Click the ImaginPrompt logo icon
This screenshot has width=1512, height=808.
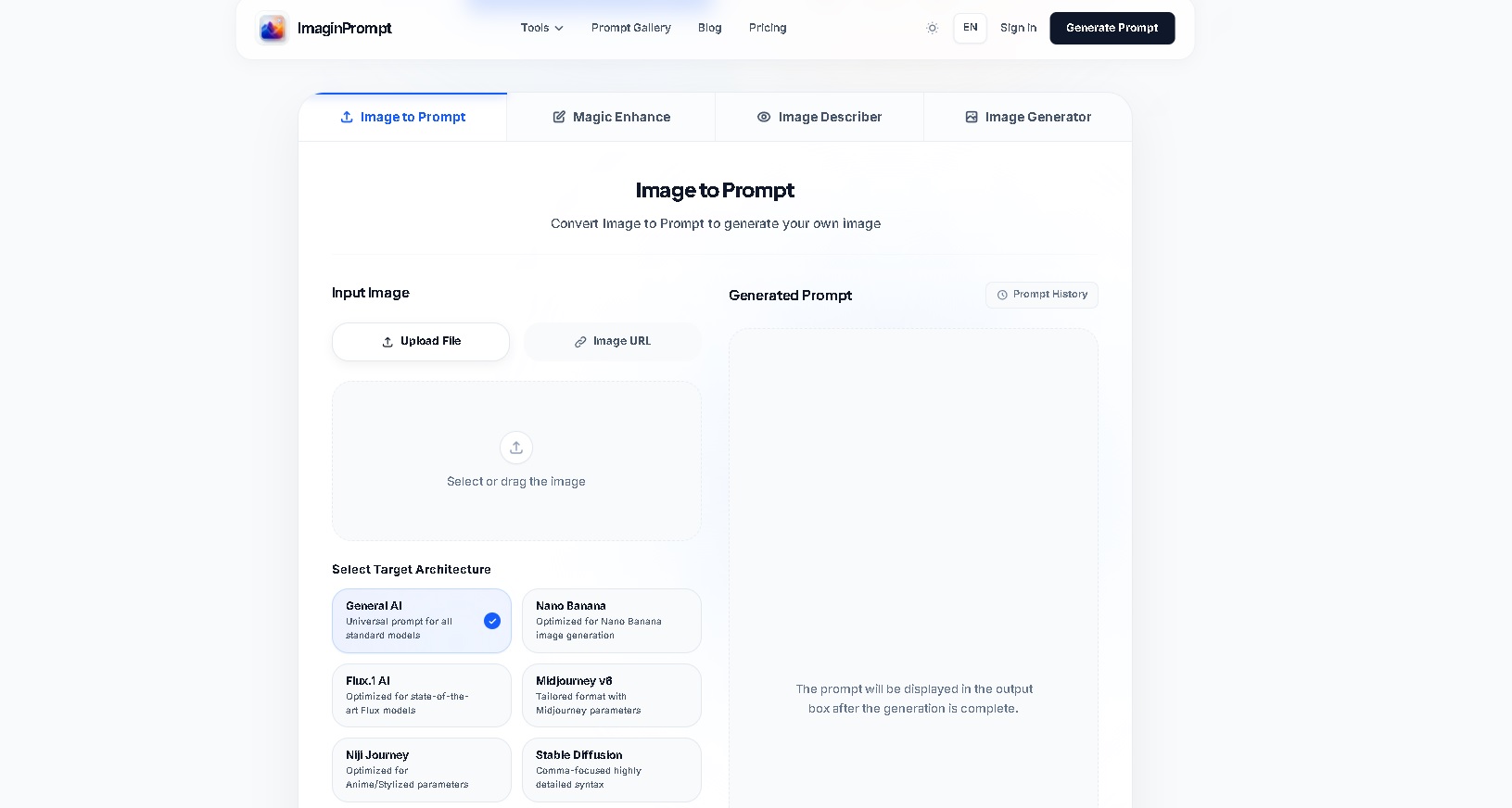(273, 29)
